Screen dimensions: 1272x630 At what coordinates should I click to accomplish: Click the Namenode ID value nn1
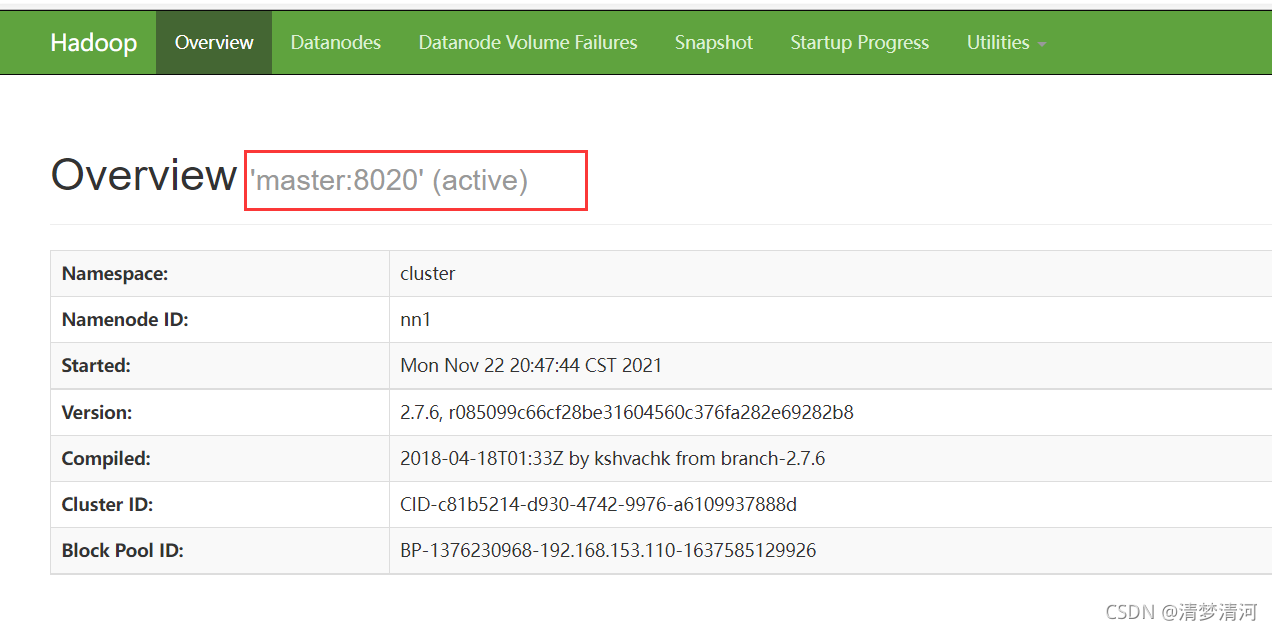point(415,320)
